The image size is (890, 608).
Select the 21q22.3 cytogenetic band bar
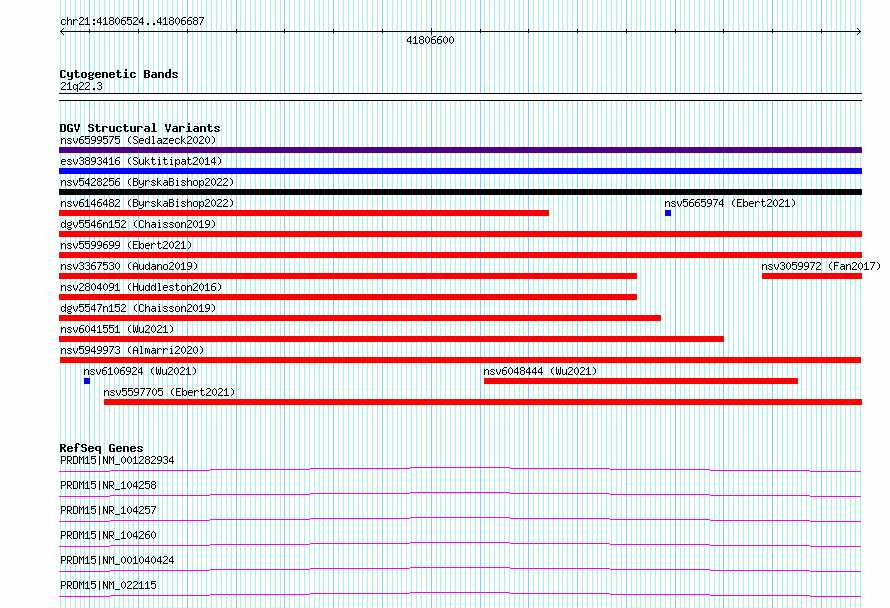pyautogui.click(x=460, y=97)
